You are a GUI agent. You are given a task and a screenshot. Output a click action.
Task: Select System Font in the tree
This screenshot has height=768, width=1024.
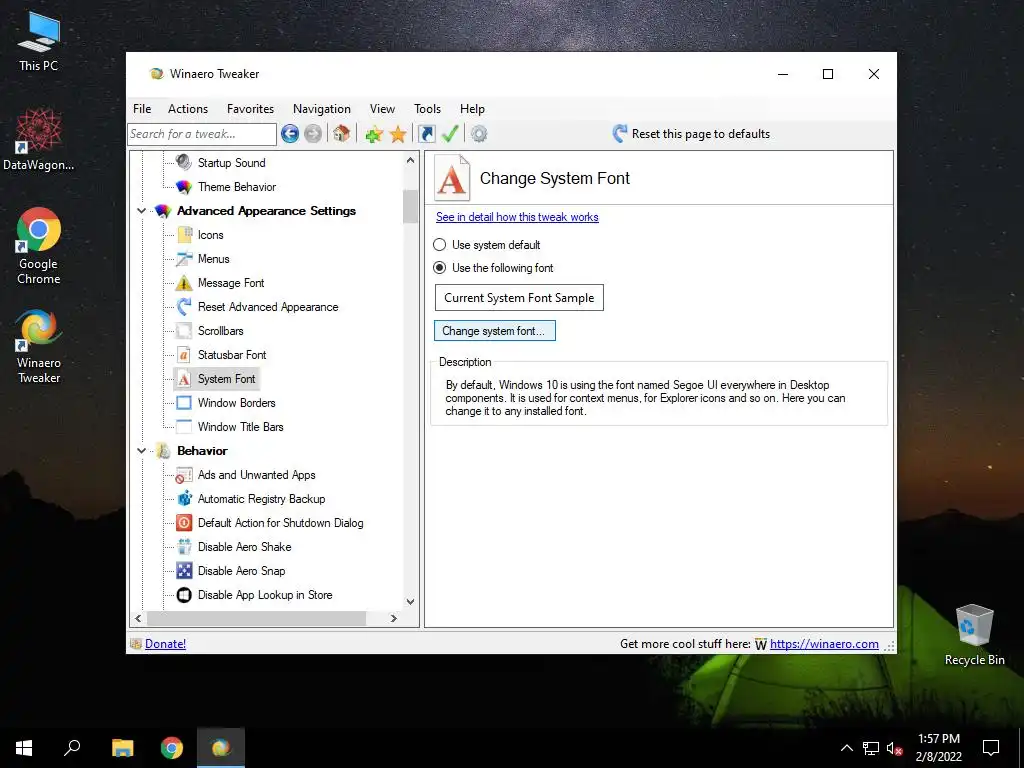coord(226,379)
